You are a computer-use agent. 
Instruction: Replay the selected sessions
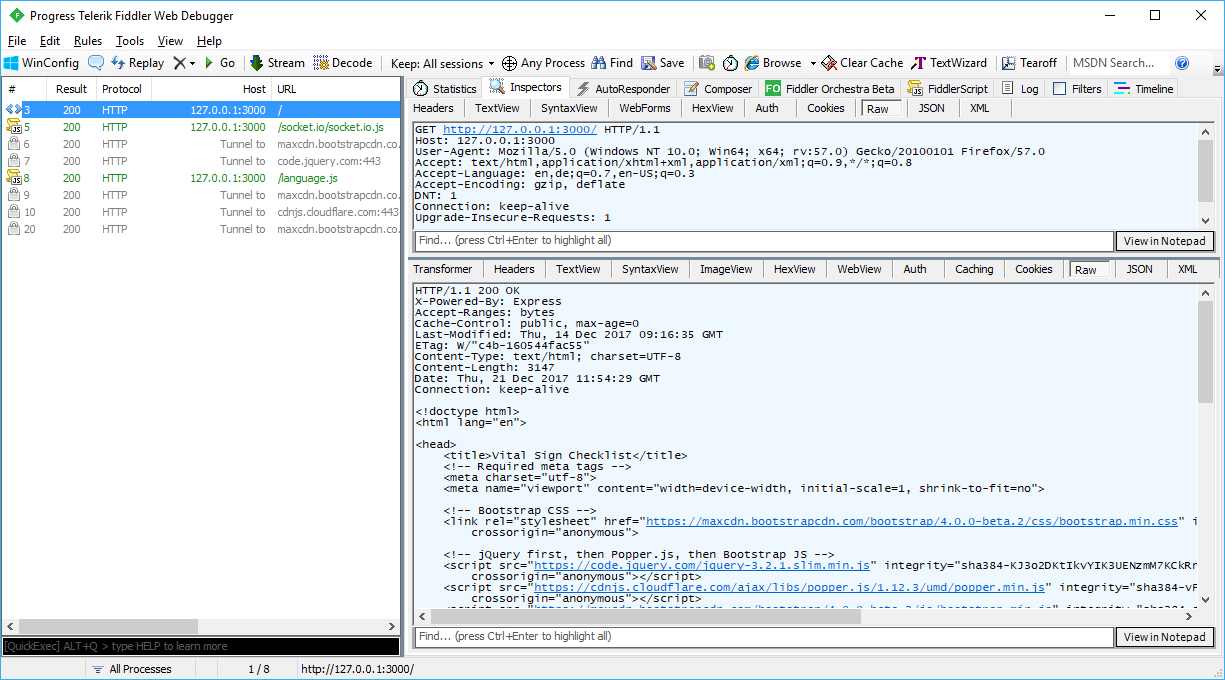point(138,63)
